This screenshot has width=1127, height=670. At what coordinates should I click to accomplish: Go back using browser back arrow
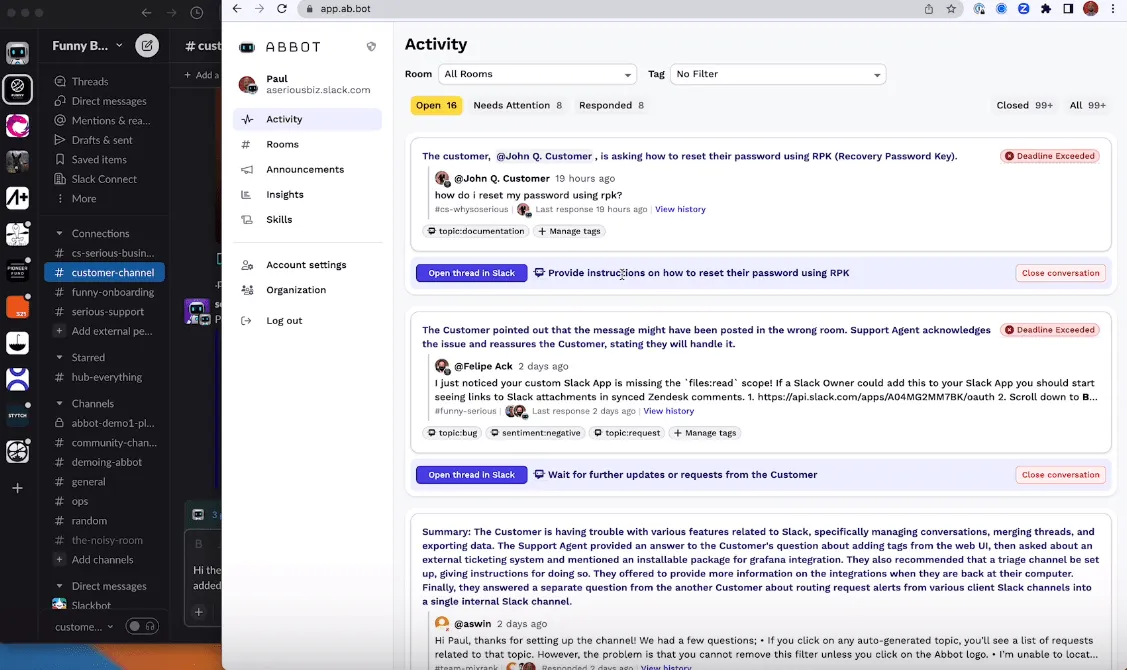click(236, 9)
